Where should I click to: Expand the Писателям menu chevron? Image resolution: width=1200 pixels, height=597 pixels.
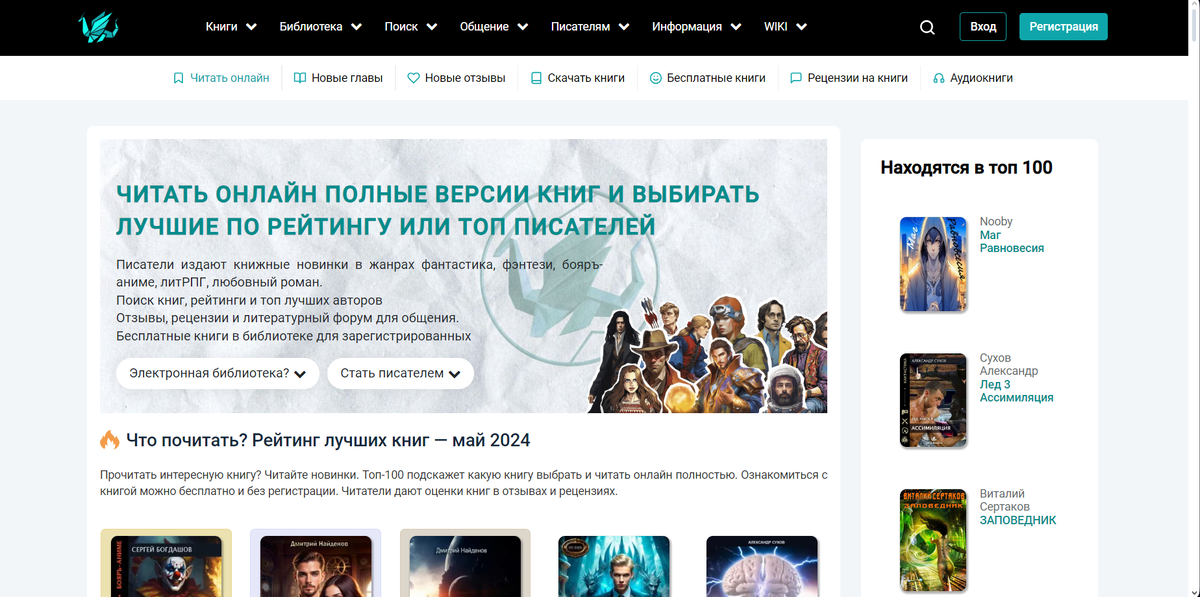click(x=624, y=27)
